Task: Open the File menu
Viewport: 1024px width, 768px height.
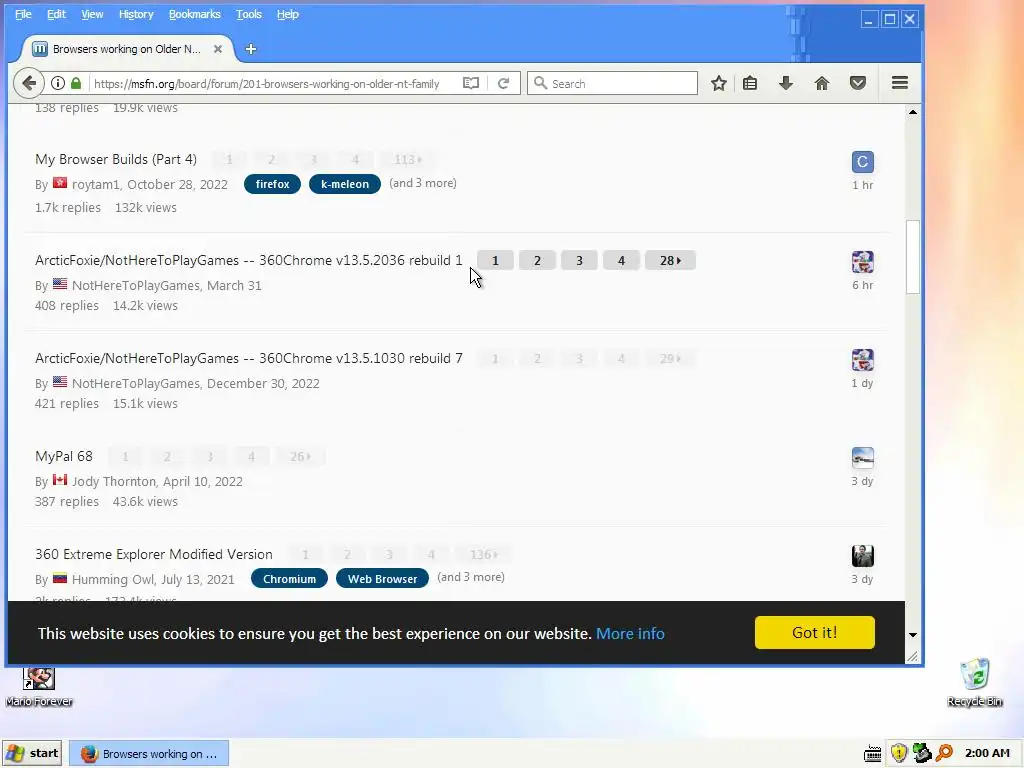Action: point(23,14)
